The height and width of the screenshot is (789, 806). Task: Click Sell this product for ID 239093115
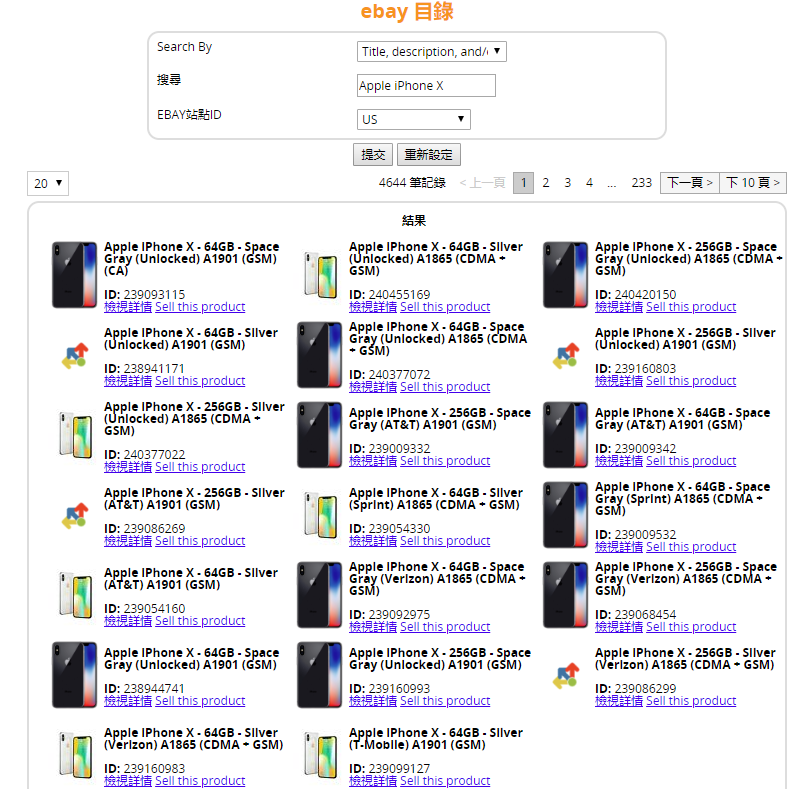tap(200, 307)
